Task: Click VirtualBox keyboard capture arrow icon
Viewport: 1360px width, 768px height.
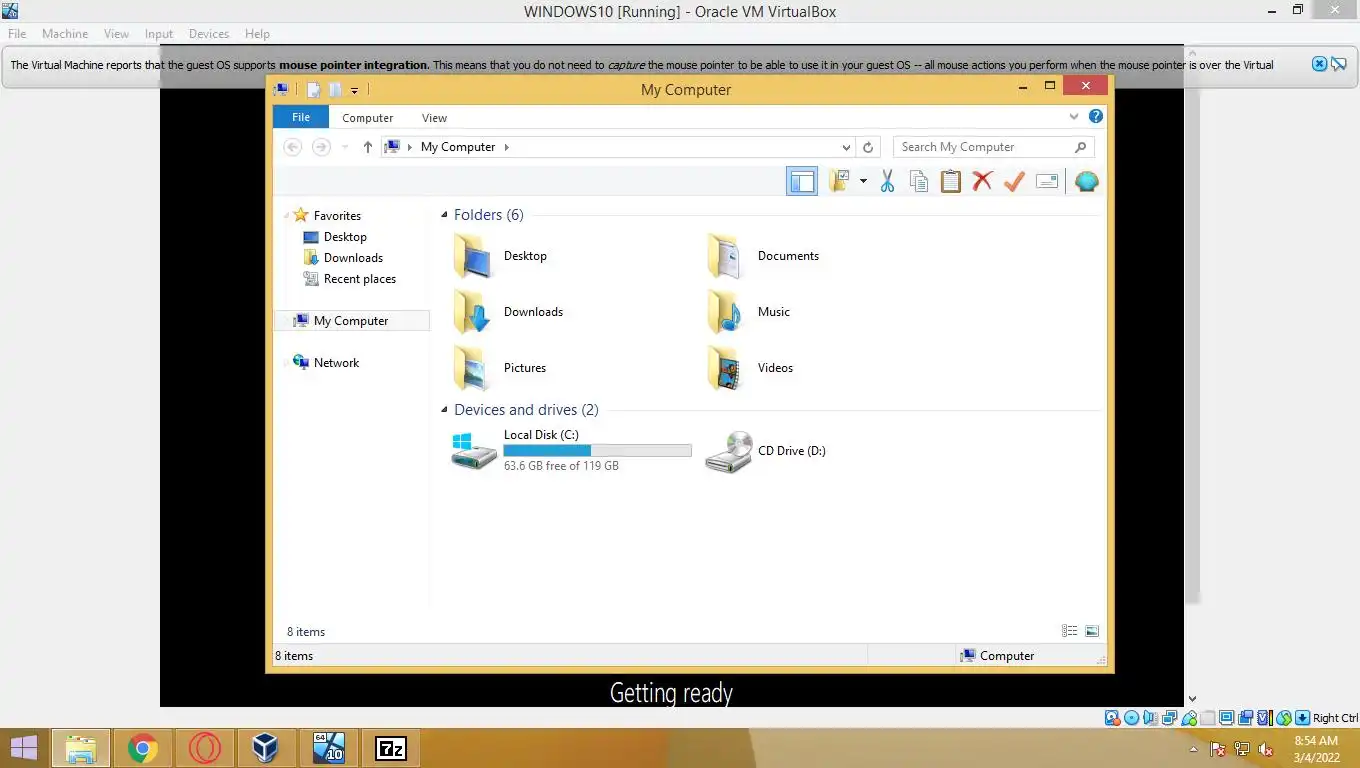Action: (x=1302, y=718)
